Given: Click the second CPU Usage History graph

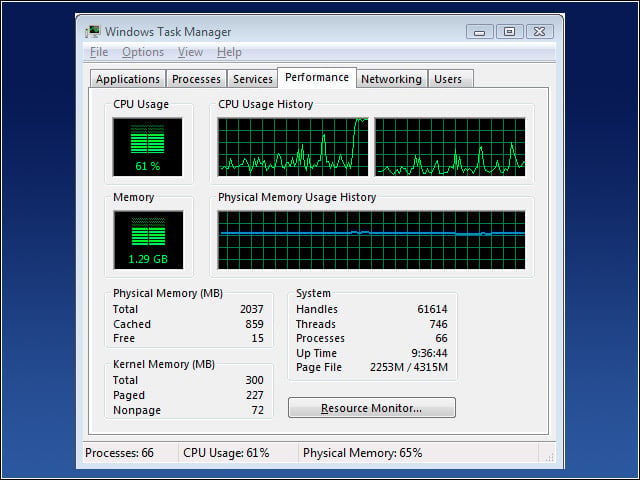Looking at the screenshot, I should pyautogui.click(x=450, y=147).
